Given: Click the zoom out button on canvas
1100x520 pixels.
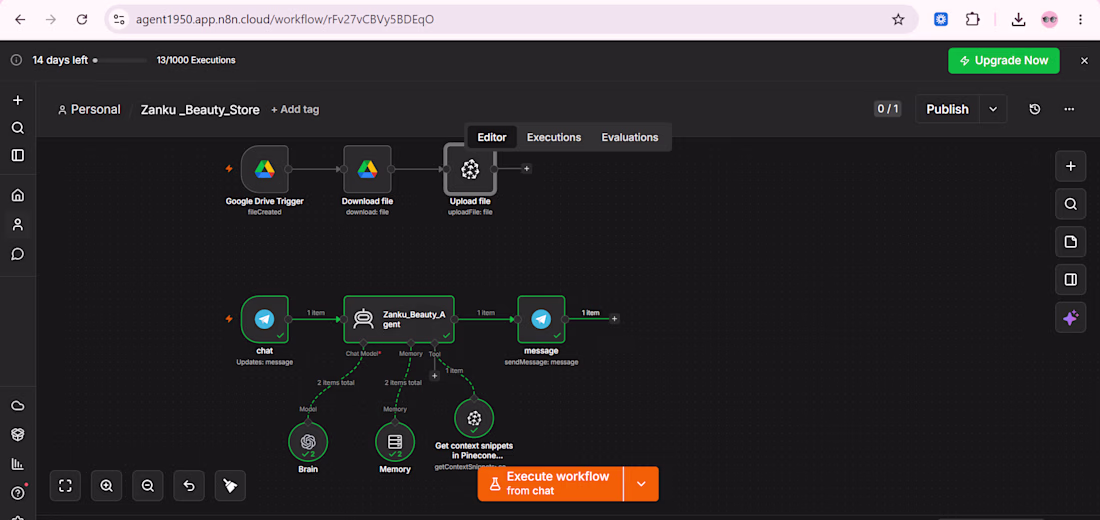Looking at the screenshot, I should click(148, 486).
